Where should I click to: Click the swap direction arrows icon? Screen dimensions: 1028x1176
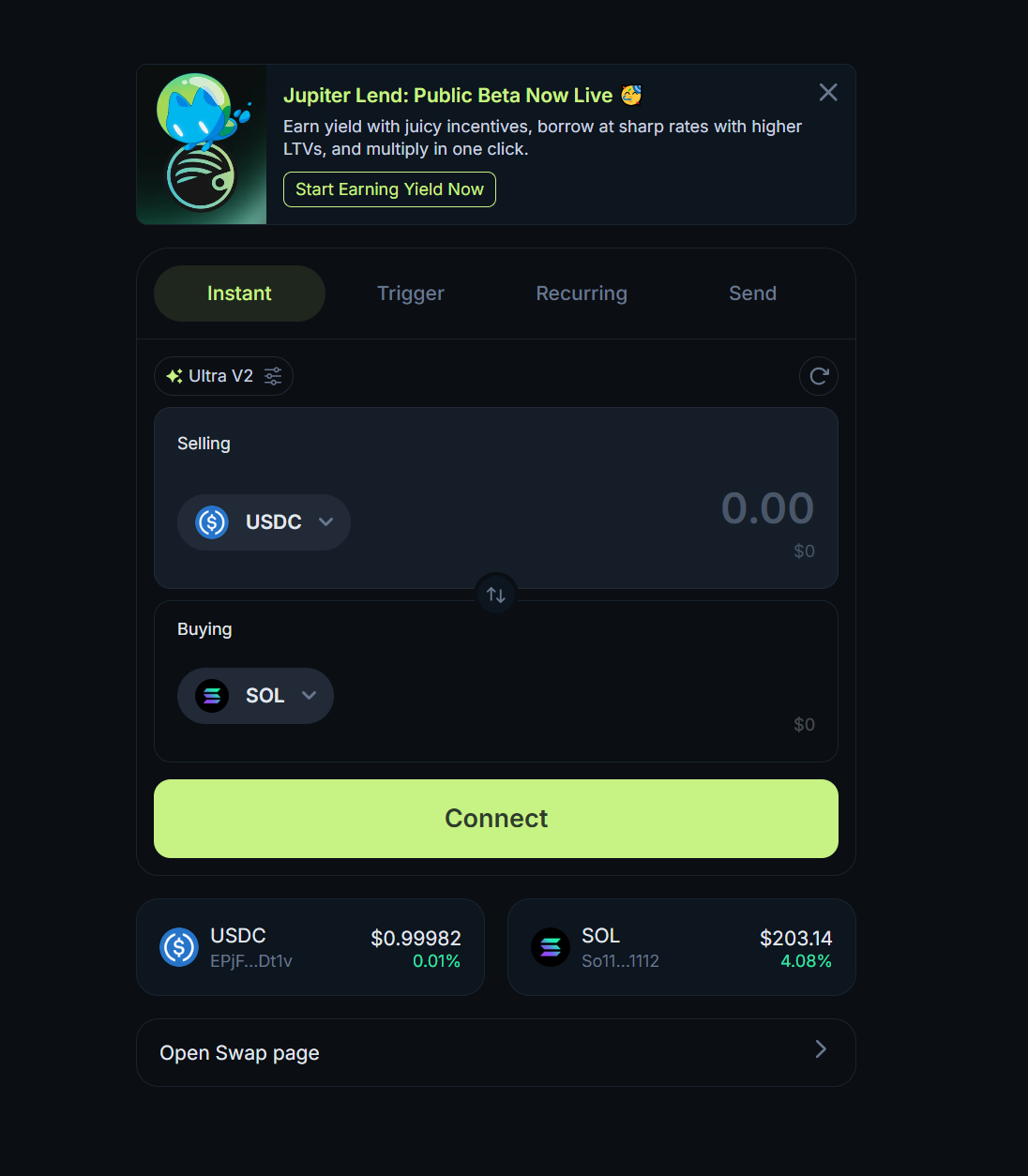pyautogui.click(x=496, y=595)
